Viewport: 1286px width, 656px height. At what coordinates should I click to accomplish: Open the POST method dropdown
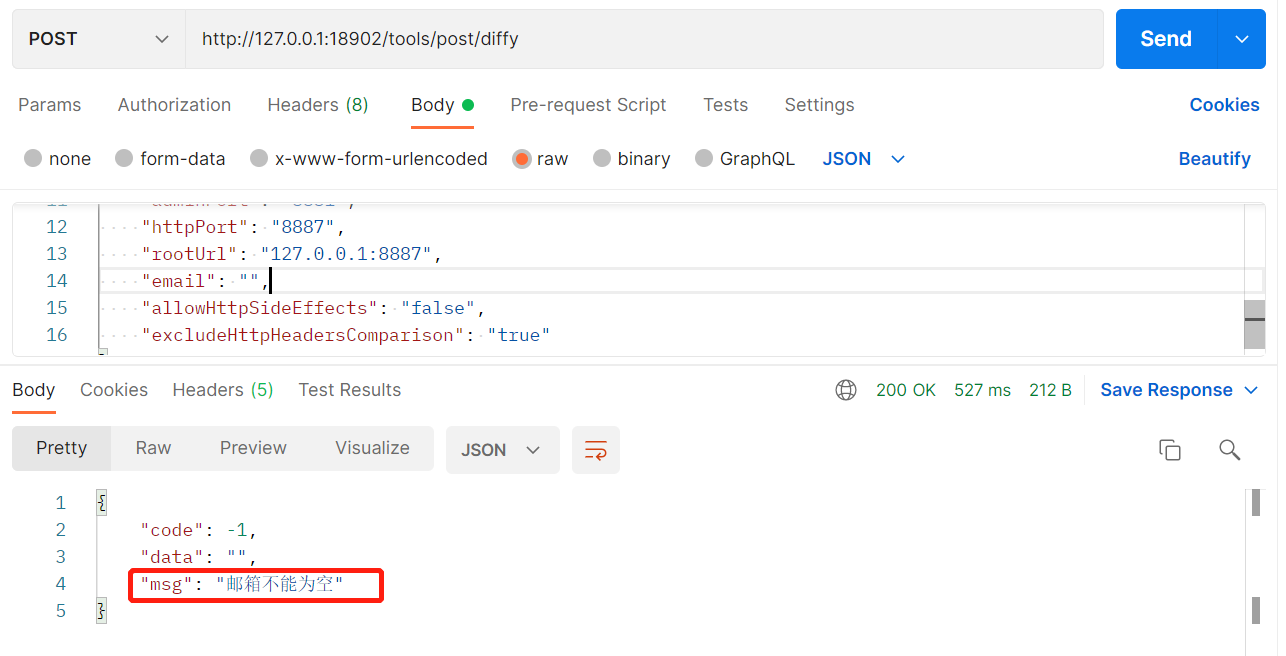(x=99, y=39)
